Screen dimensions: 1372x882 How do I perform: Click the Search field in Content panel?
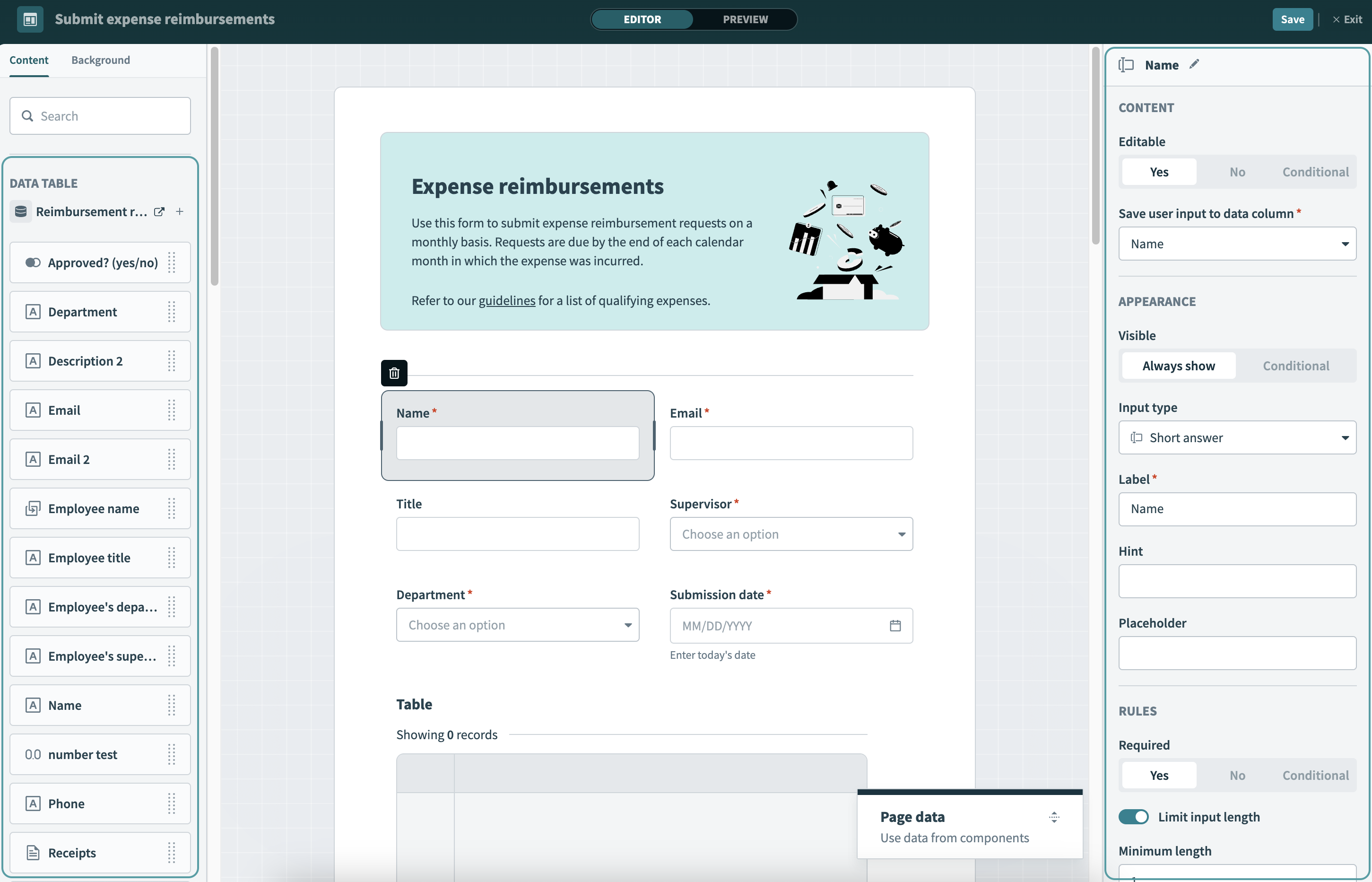tap(100, 116)
